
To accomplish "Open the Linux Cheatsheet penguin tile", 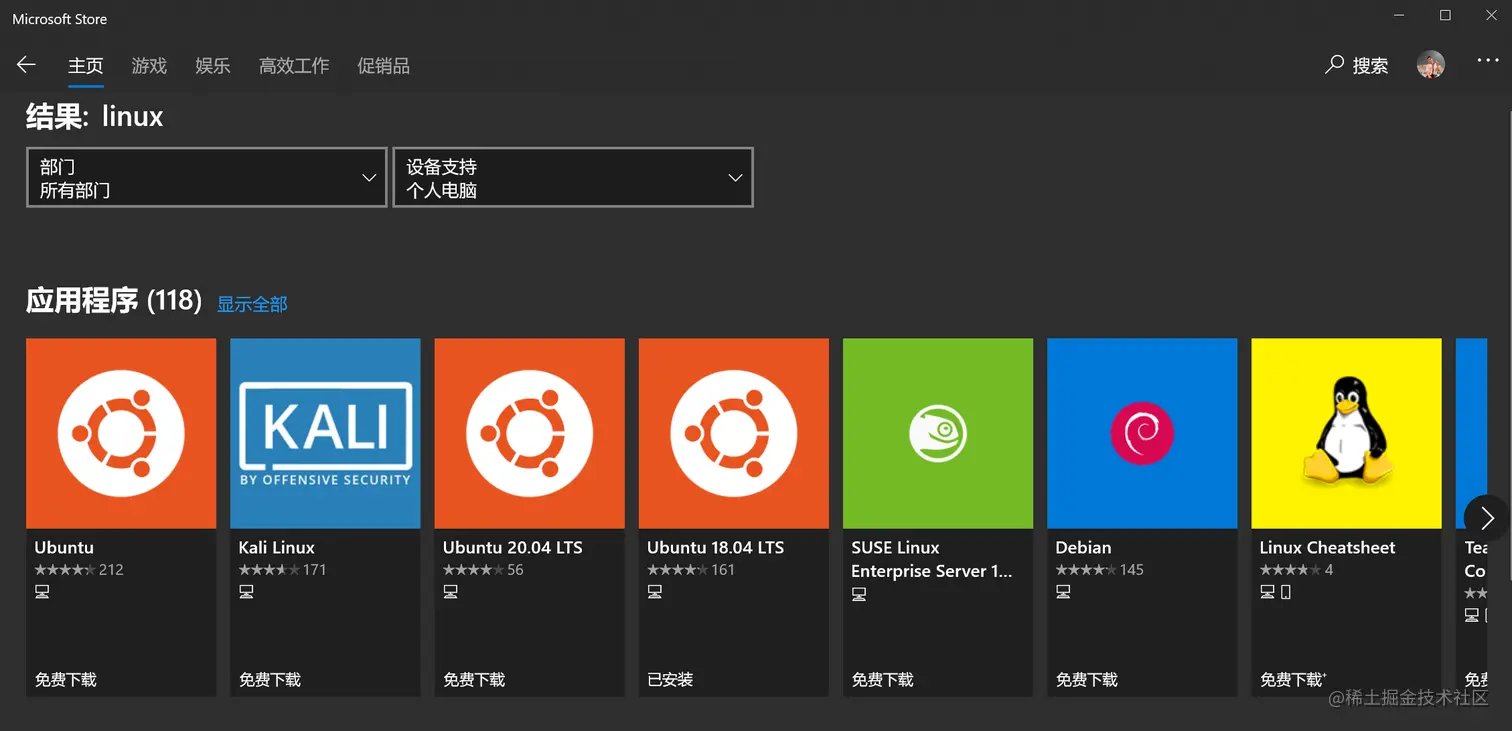I will coord(1346,433).
